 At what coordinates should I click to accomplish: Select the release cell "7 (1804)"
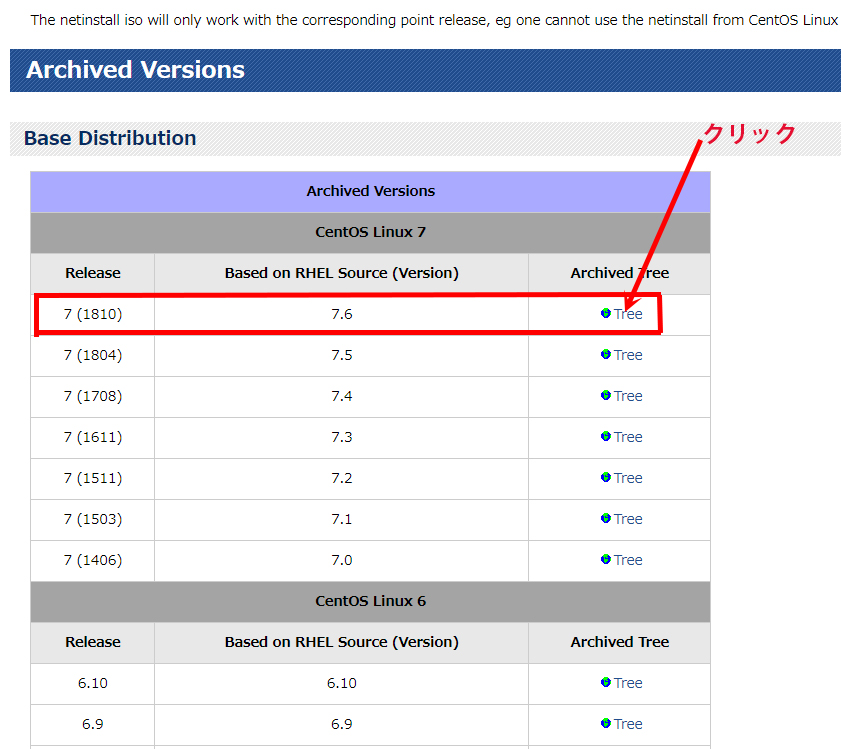point(93,355)
